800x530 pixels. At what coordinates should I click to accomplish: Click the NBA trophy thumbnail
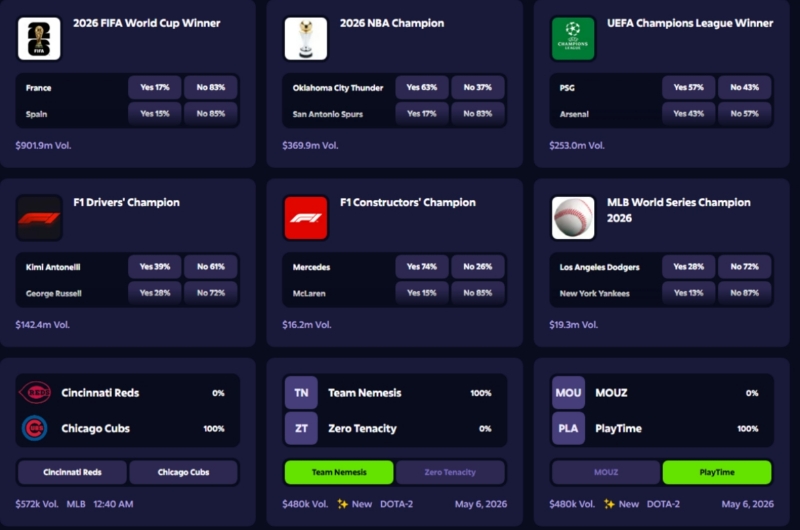coord(306,39)
